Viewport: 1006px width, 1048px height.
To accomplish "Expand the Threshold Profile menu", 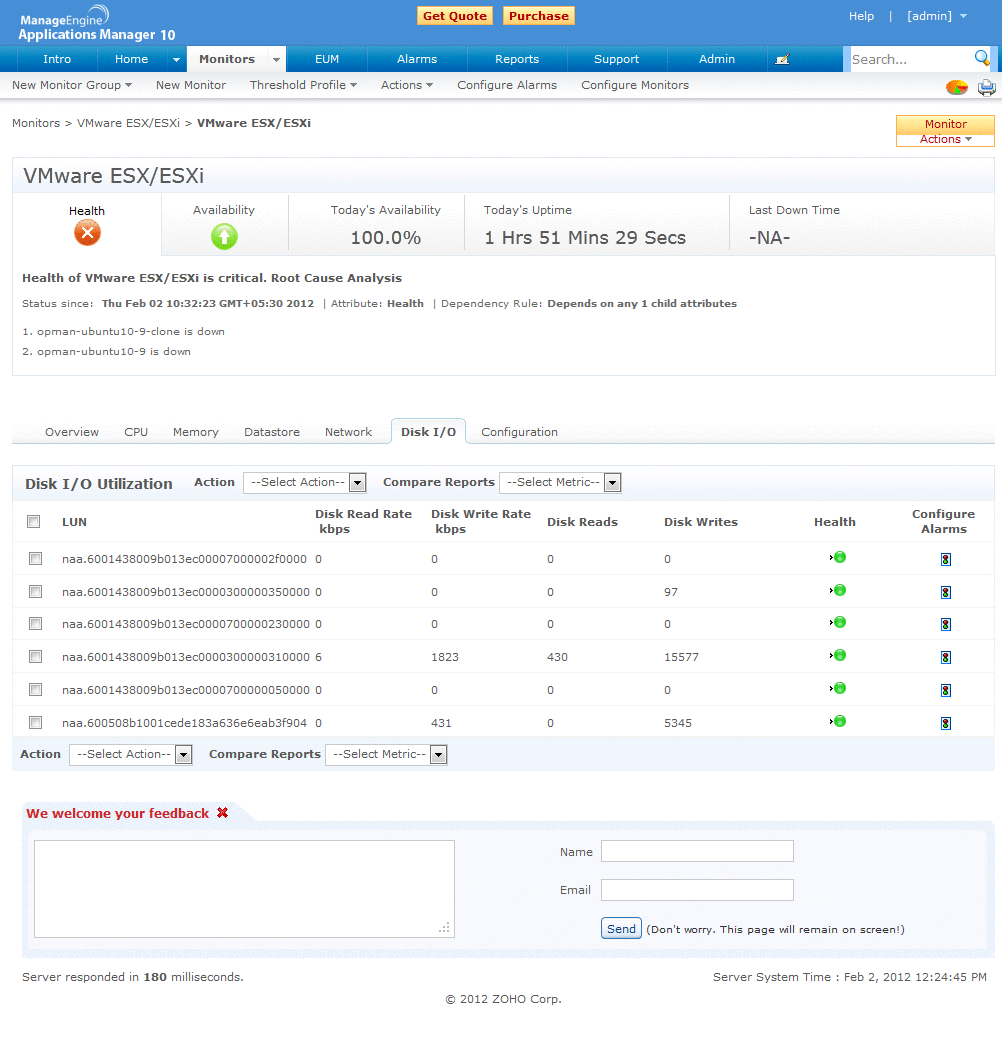I will click(x=303, y=85).
